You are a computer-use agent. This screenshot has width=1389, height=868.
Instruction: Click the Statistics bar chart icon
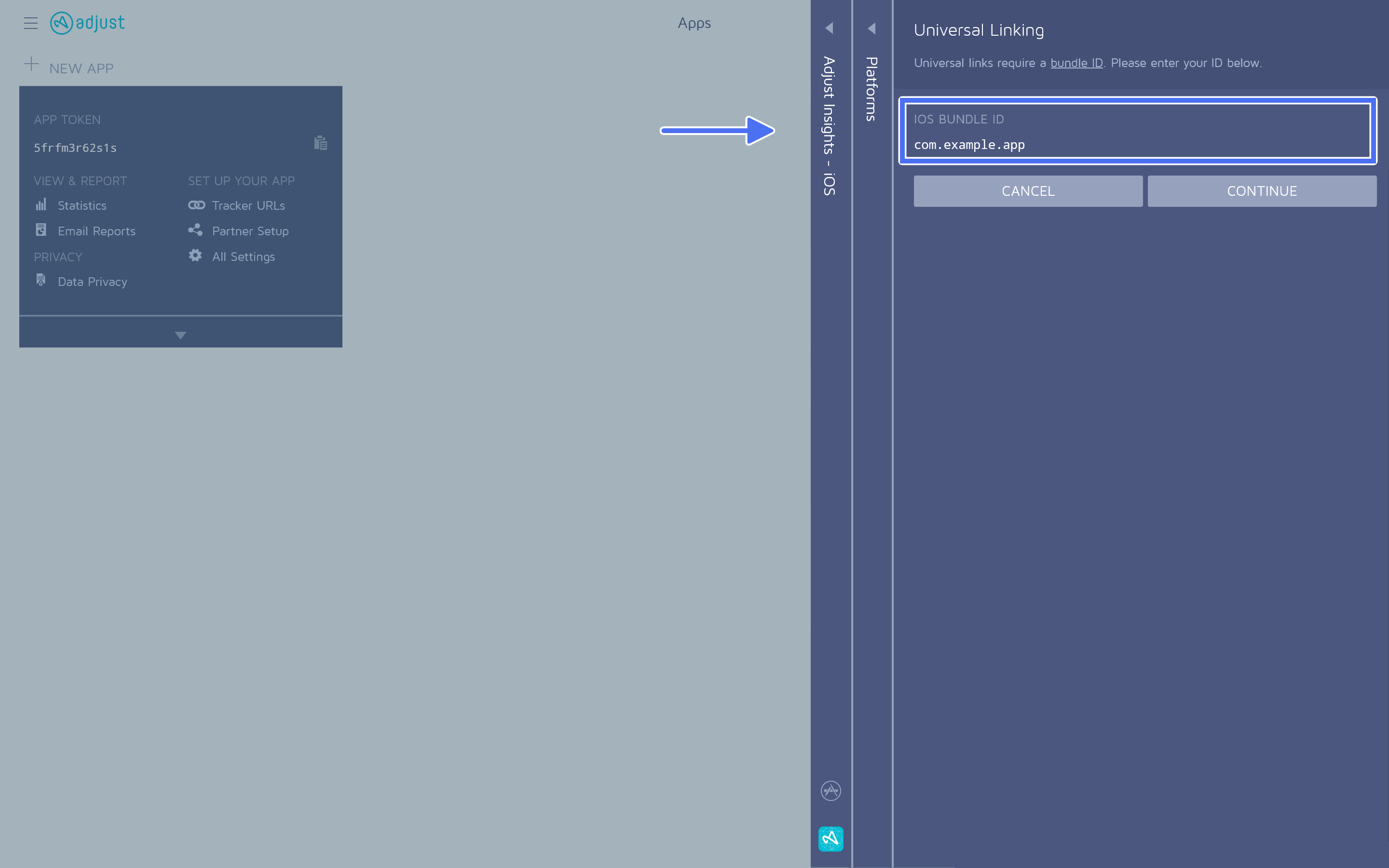(41, 205)
